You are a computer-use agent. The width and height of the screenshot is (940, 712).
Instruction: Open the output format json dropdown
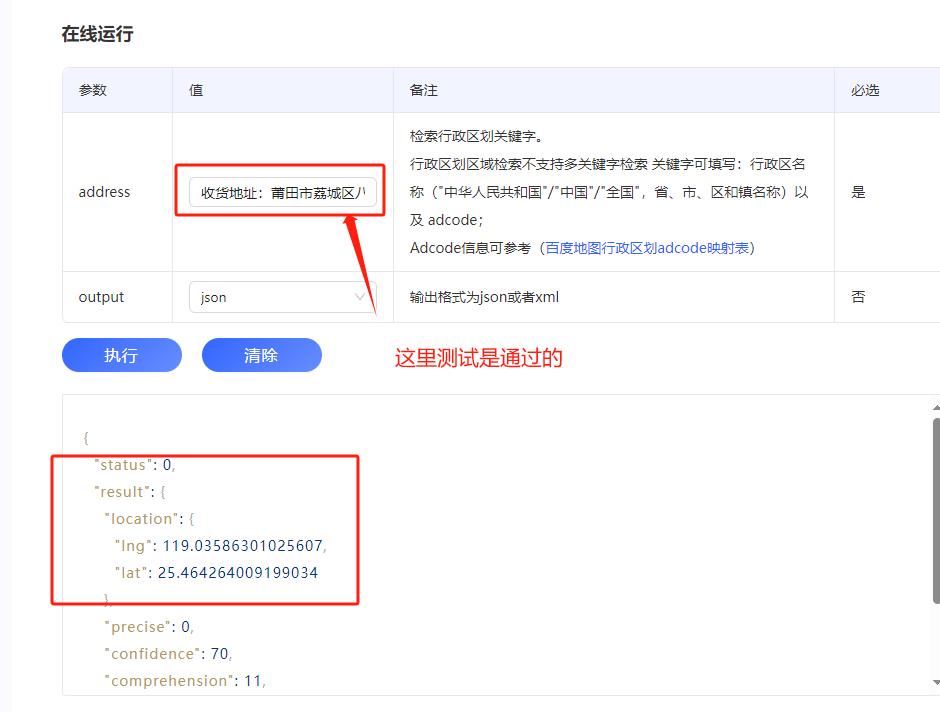282,297
